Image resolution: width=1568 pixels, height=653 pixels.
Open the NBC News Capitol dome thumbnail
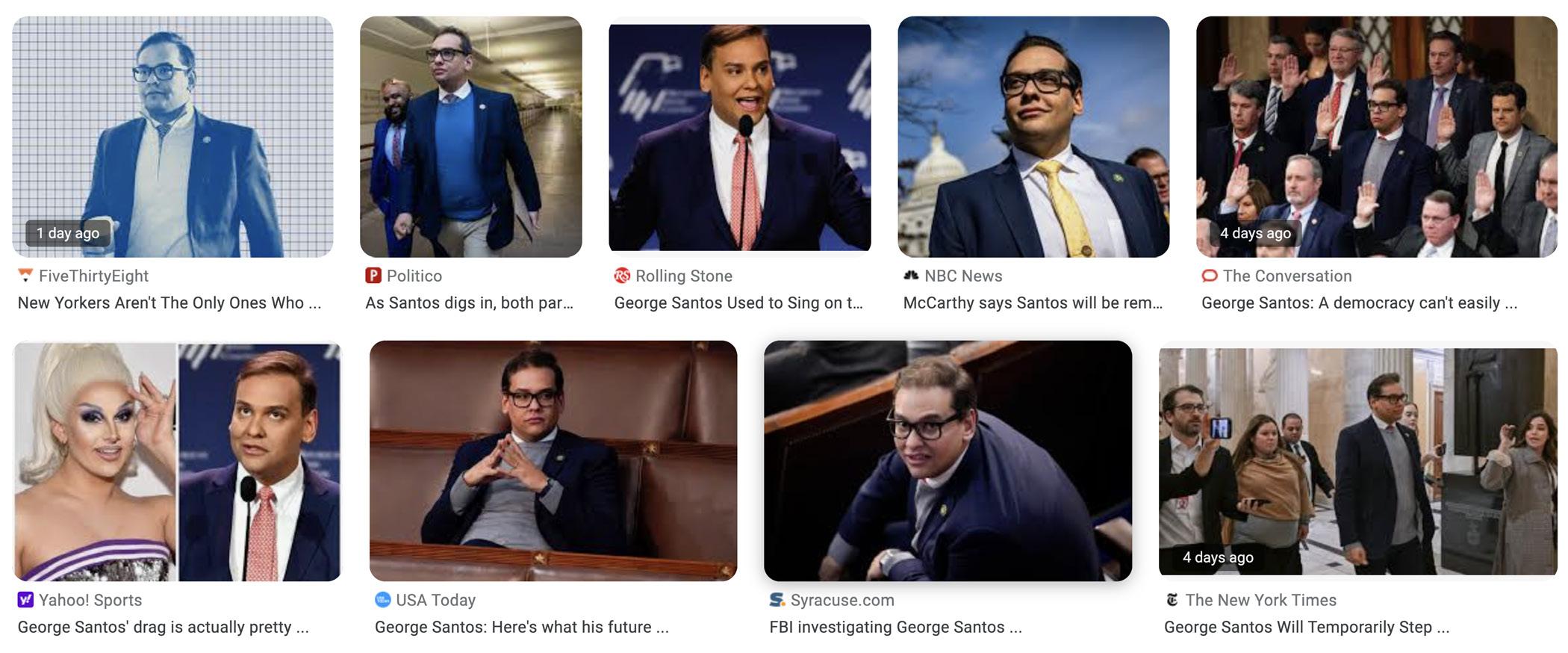tap(1033, 137)
